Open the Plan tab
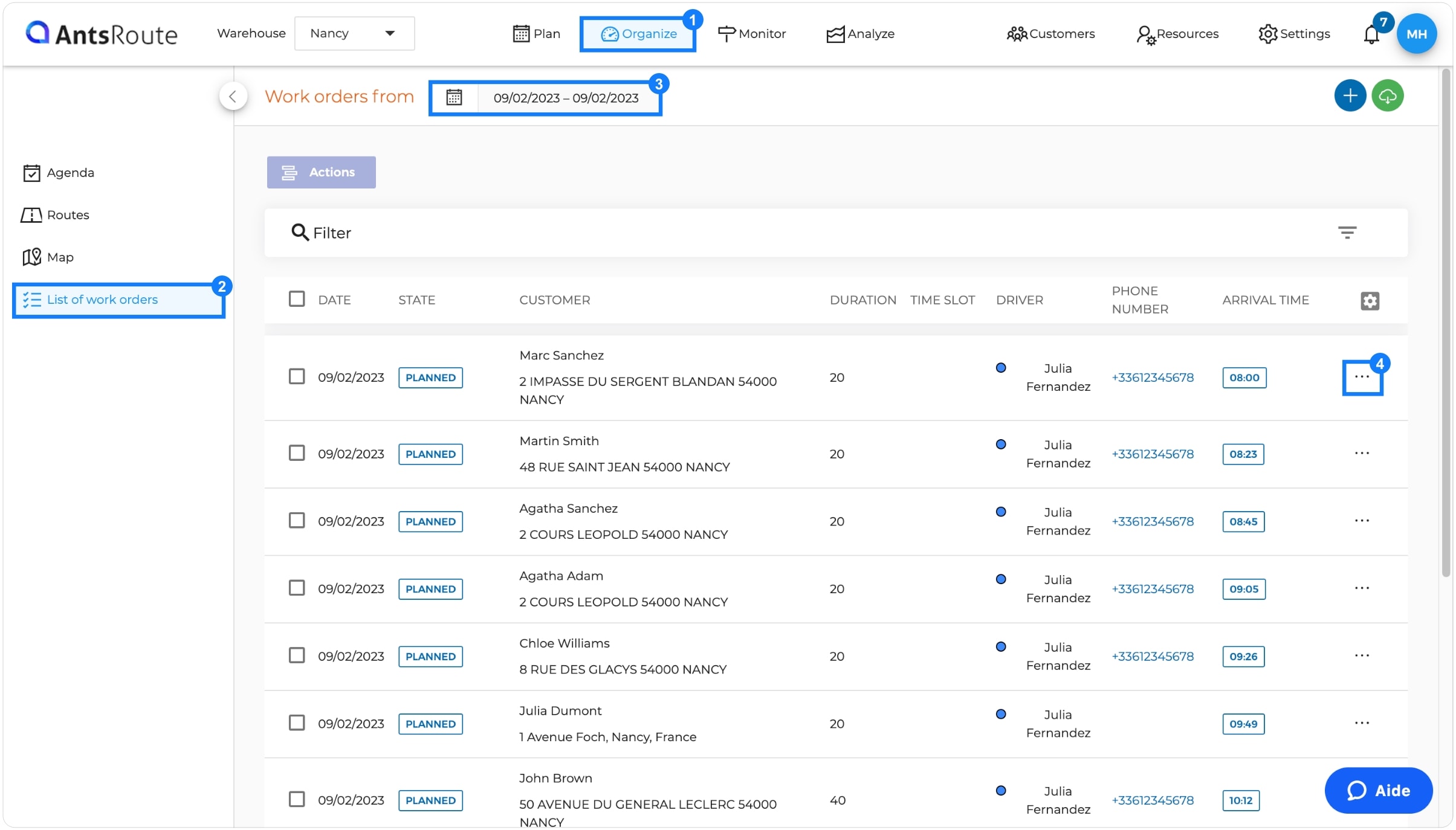Screen dimensions: 1456x830 point(536,34)
